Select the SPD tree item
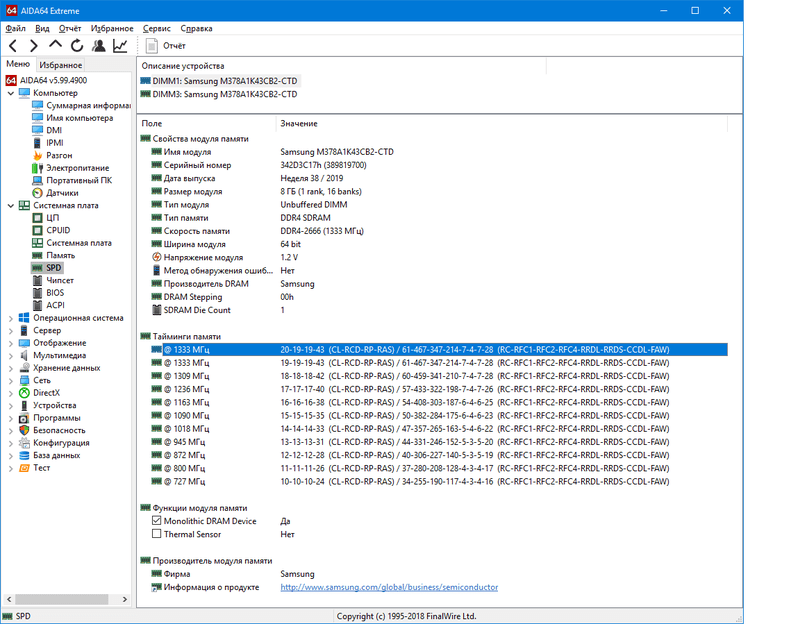 pos(47,268)
